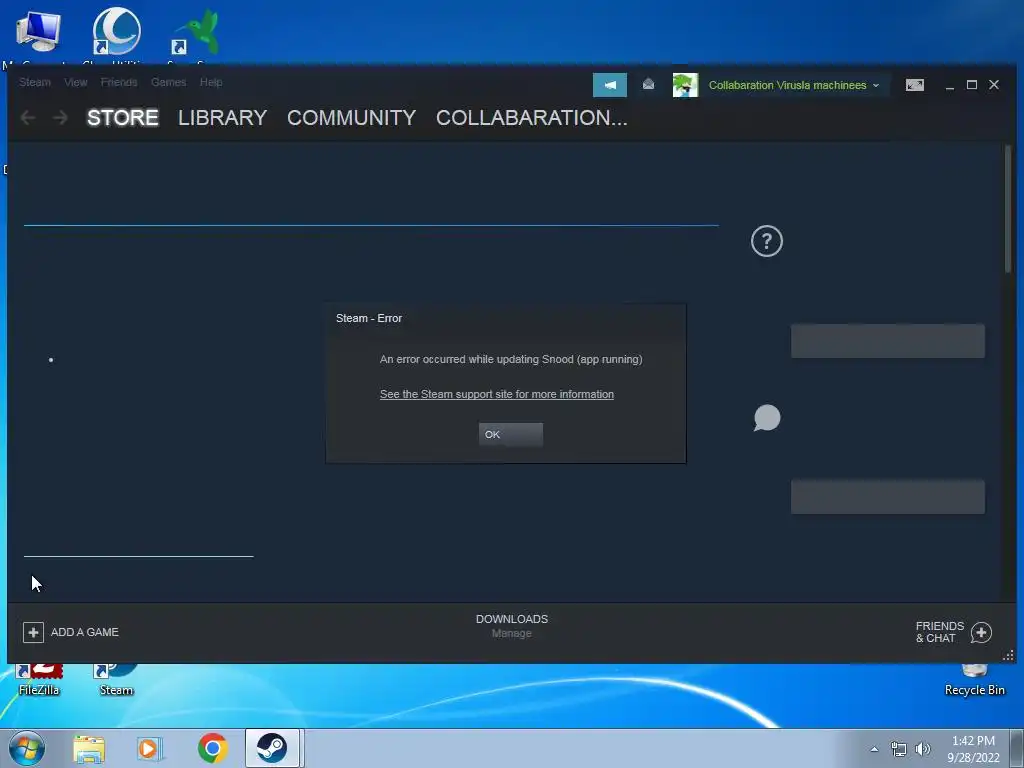Follow the Steam support site link
1024x768 pixels.
coord(496,394)
